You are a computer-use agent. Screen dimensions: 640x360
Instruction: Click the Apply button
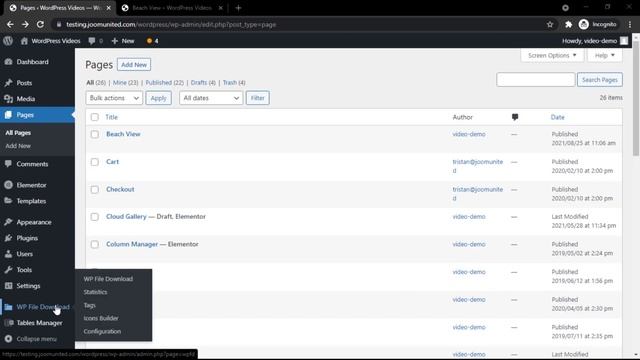click(158, 98)
